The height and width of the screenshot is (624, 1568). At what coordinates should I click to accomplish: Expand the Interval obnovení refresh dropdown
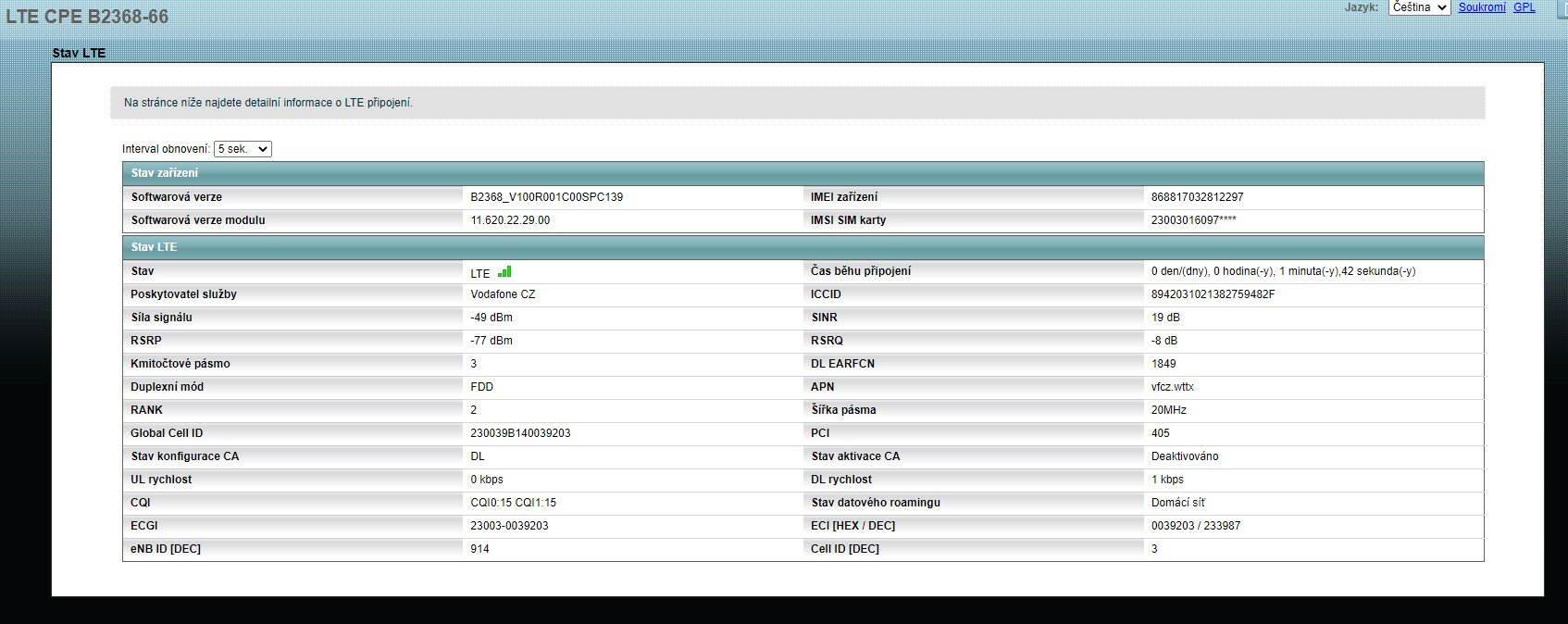coord(243,149)
